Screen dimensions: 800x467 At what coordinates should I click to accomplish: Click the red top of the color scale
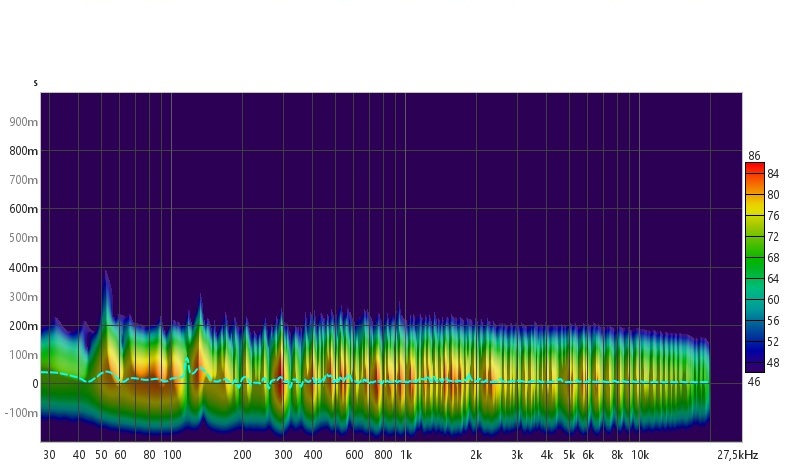[754, 168]
